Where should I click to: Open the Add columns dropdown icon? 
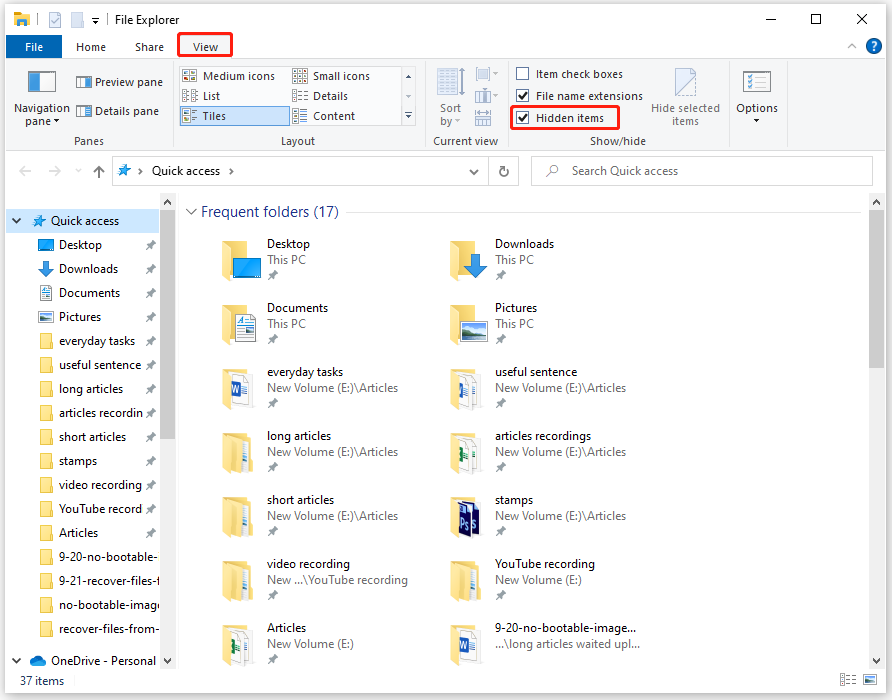click(486, 96)
